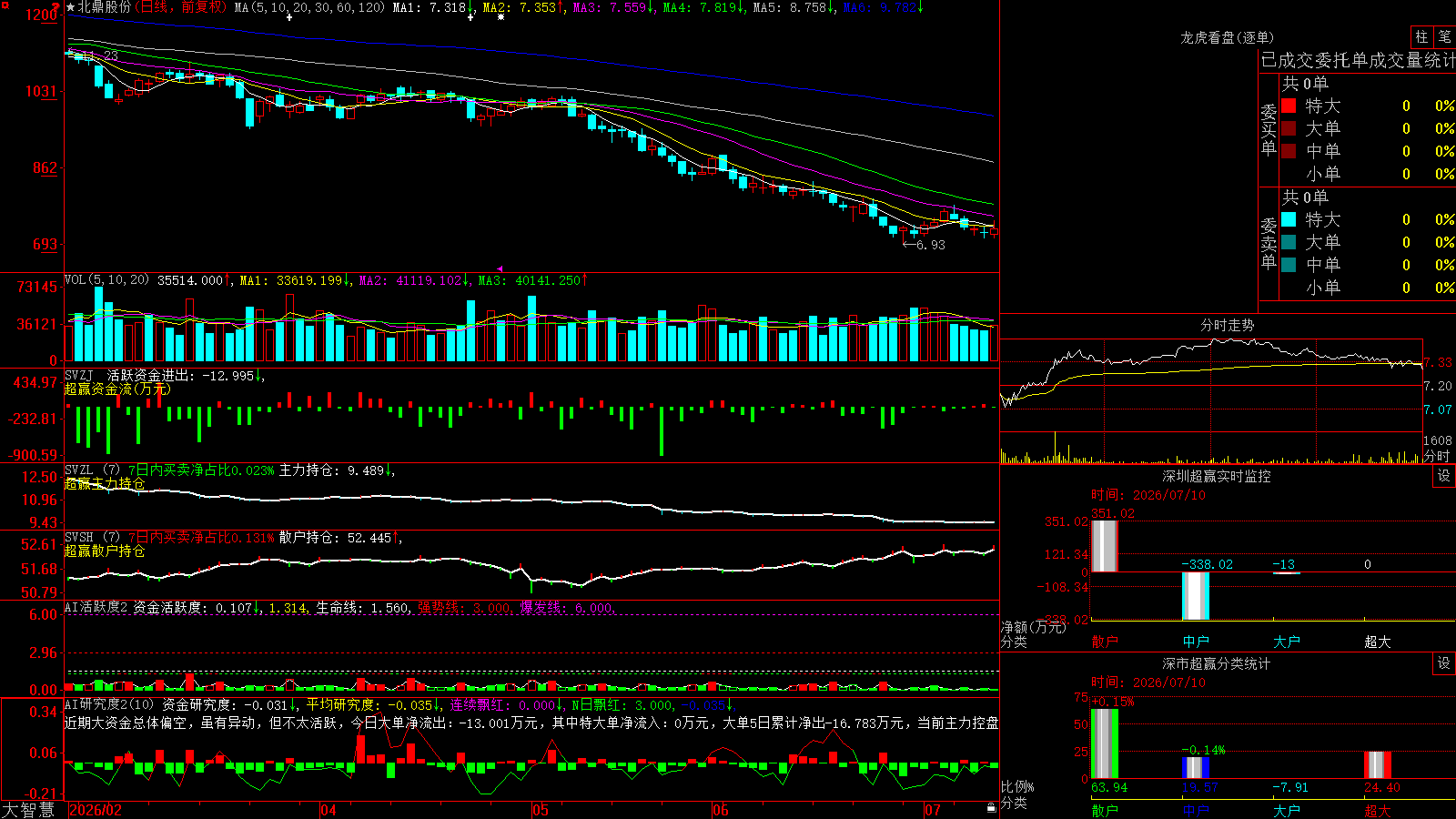Click the 中户 19.57 ratio bar
The width and height of the screenshot is (1456, 819).
[x=1196, y=767]
